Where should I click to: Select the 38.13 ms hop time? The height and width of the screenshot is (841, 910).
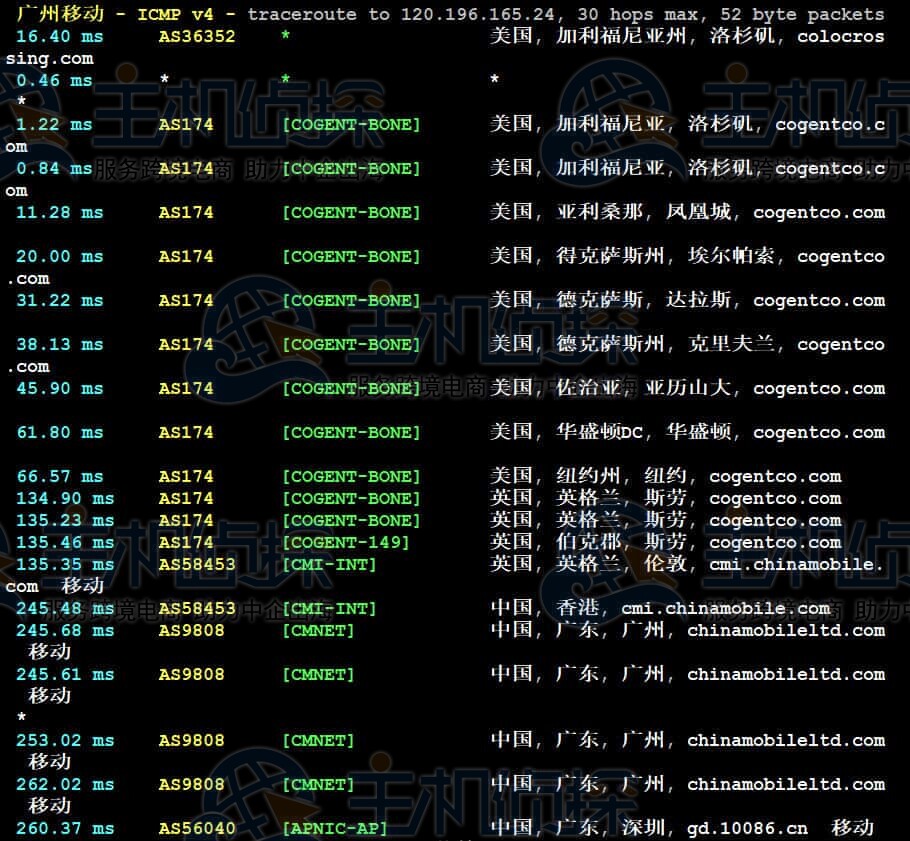[60, 345]
